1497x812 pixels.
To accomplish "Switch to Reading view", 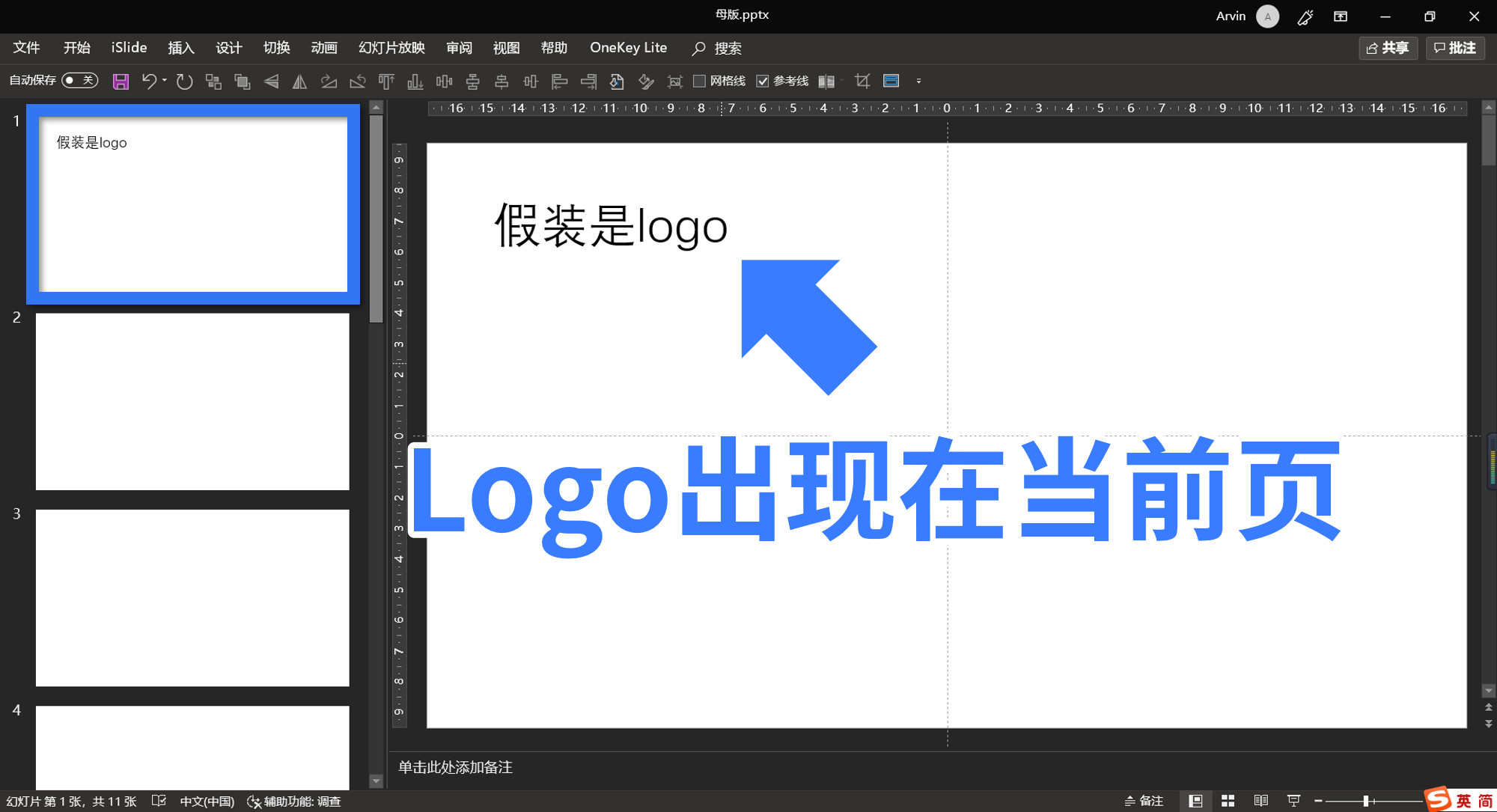I will pyautogui.click(x=1260, y=801).
